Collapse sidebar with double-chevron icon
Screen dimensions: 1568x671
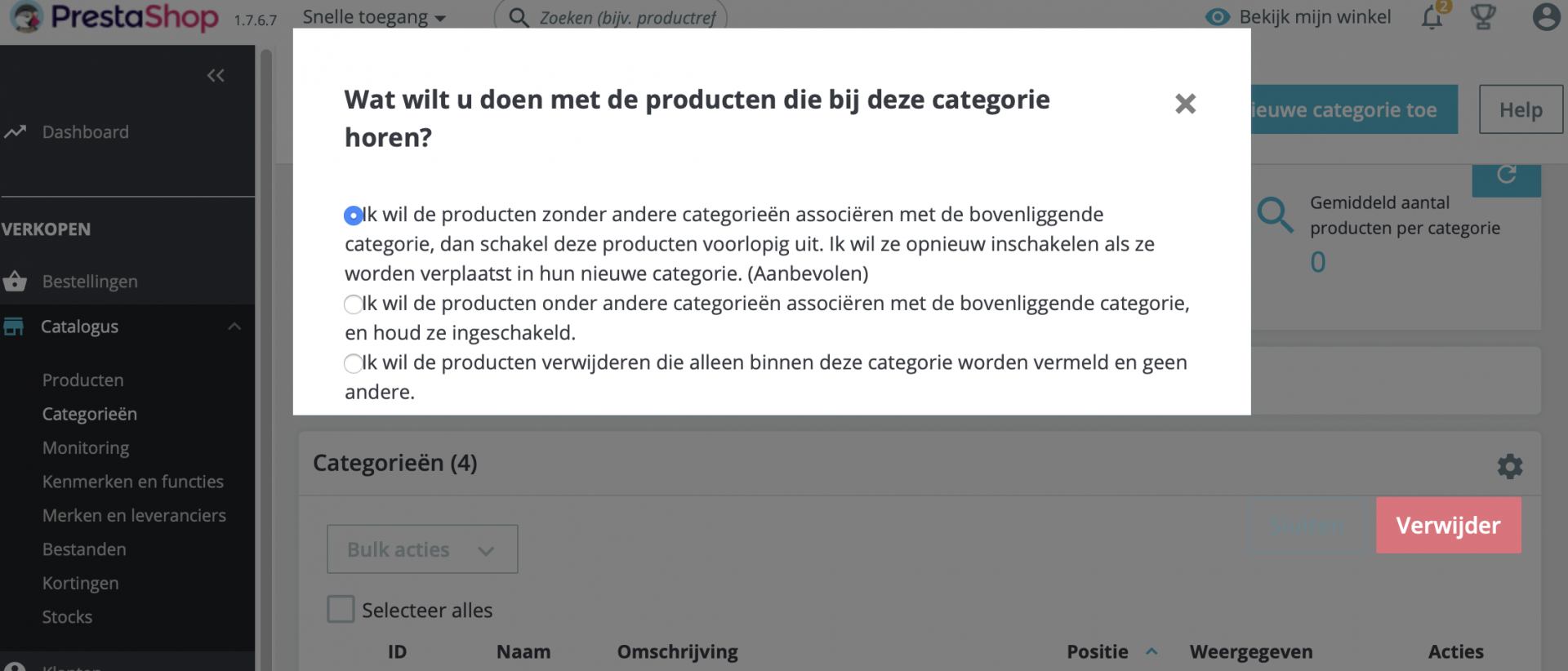coord(216,76)
